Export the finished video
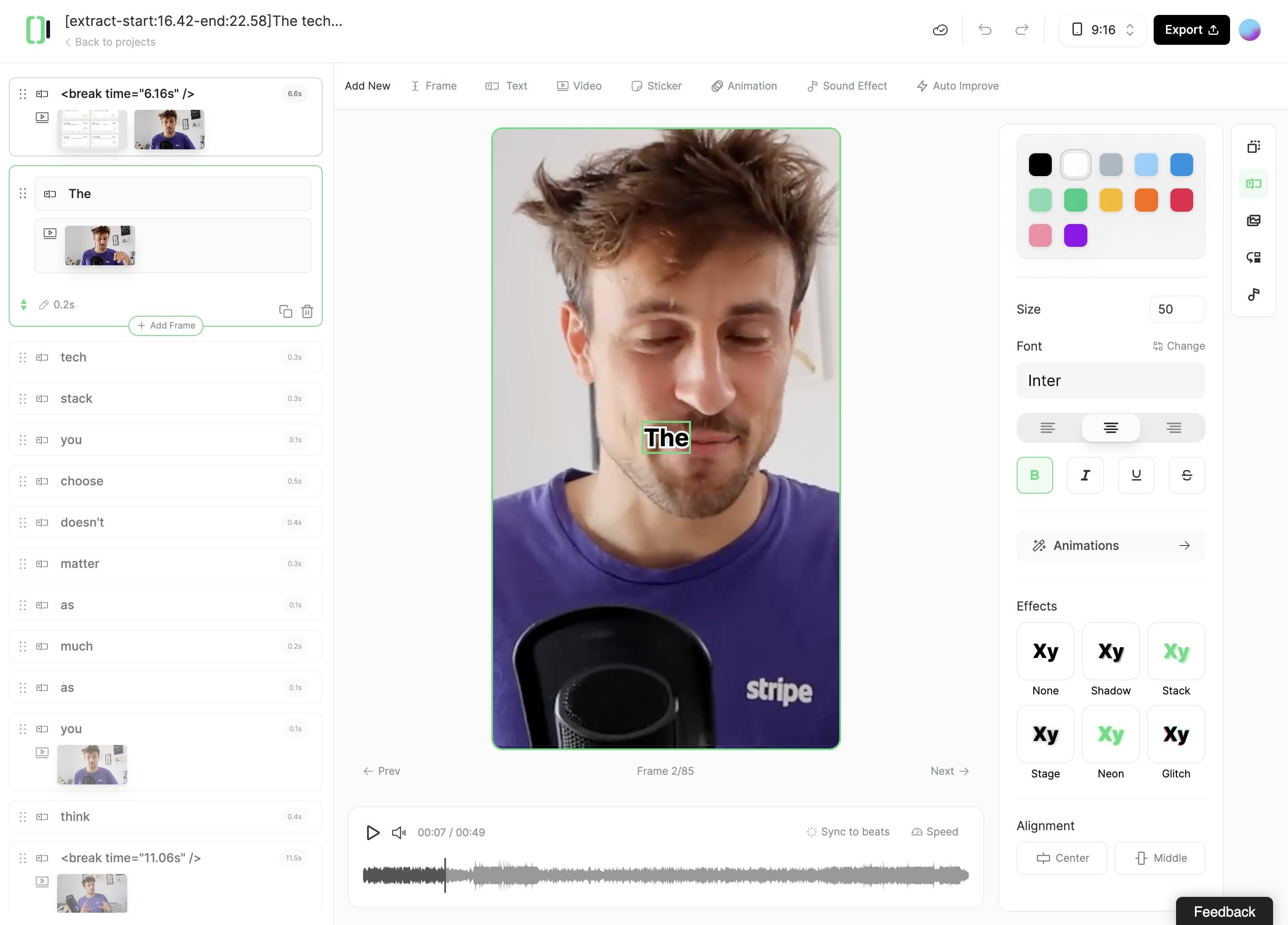1288x925 pixels. [1191, 29]
